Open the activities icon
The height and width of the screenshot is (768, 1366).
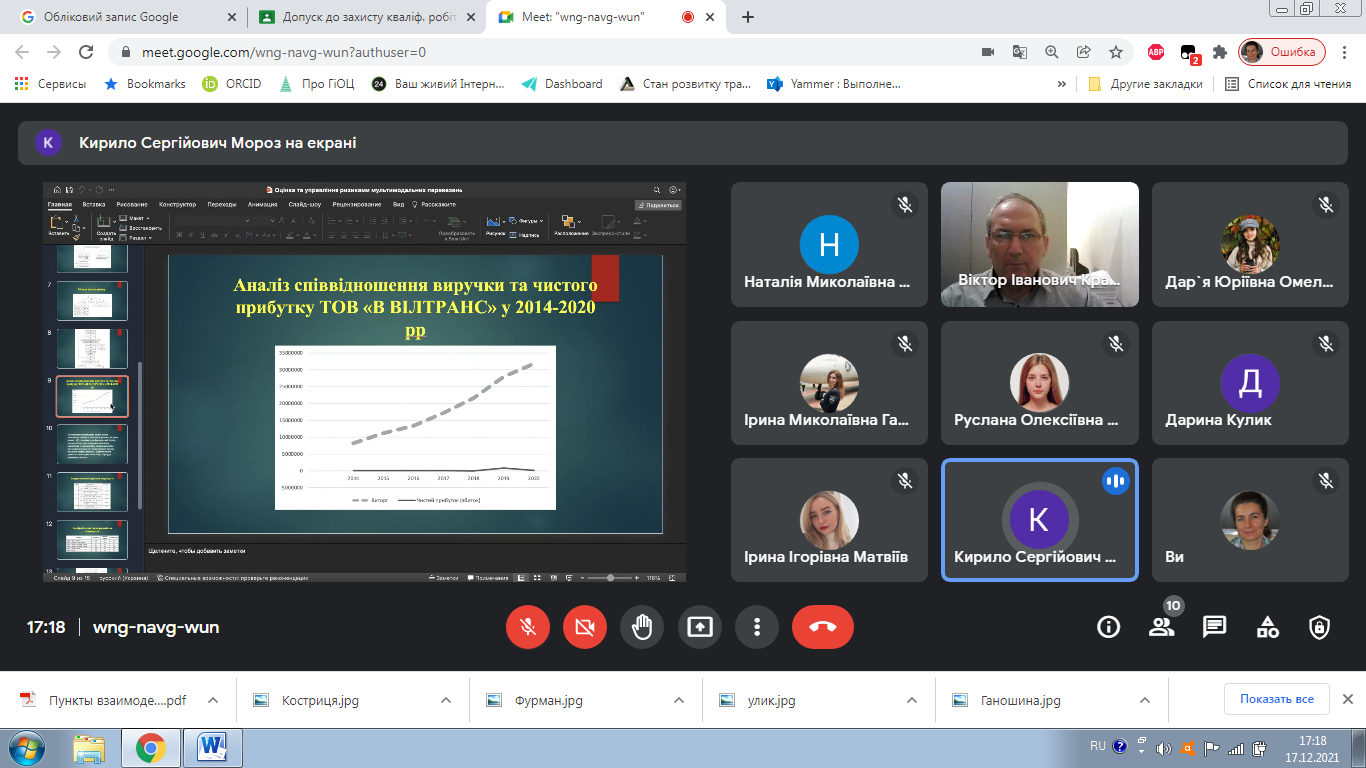[1267, 627]
